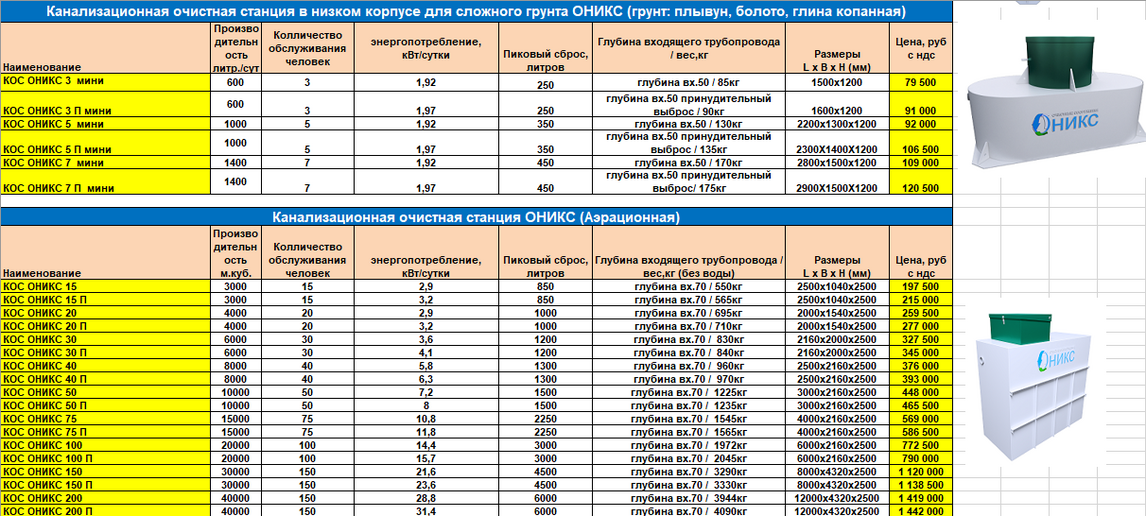Select the size cell '1500x1200'
Viewport: 1146px width, 516px height.
tap(838, 83)
